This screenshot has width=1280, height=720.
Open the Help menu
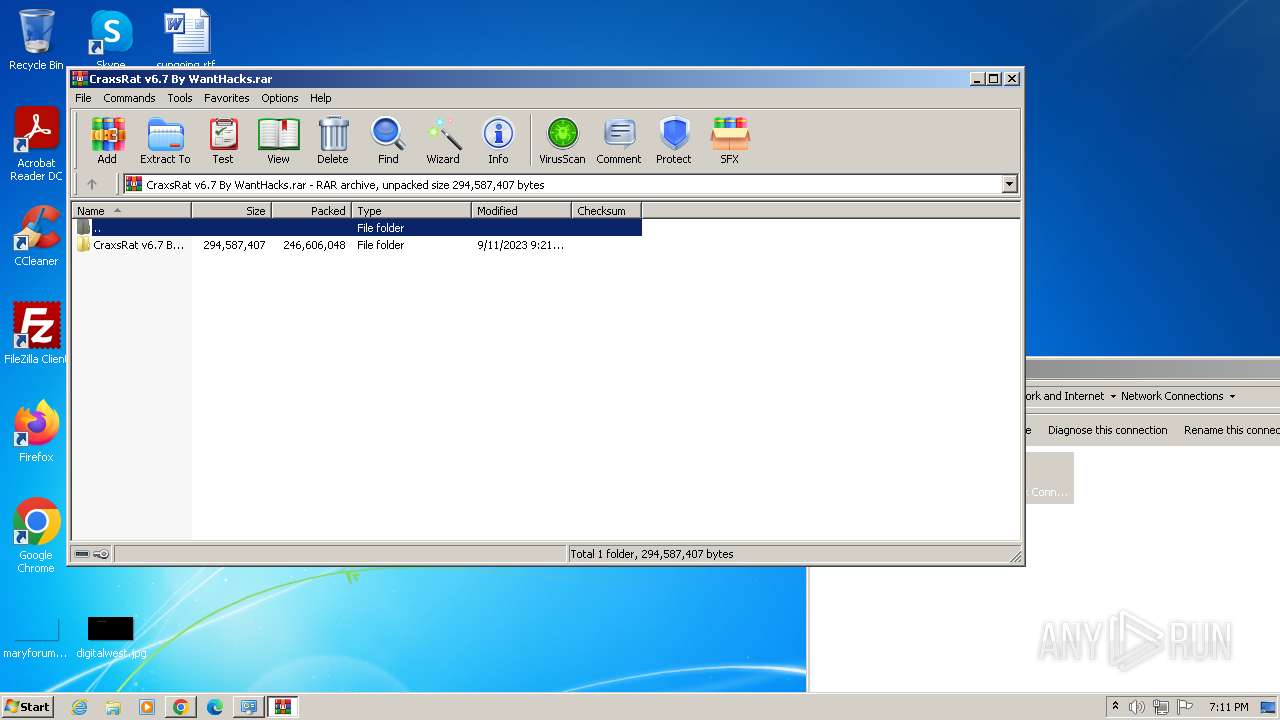pyautogui.click(x=320, y=98)
